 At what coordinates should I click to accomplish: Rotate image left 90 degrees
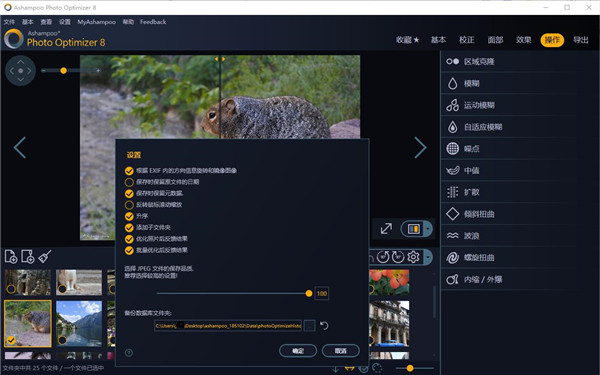[x=383, y=257]
